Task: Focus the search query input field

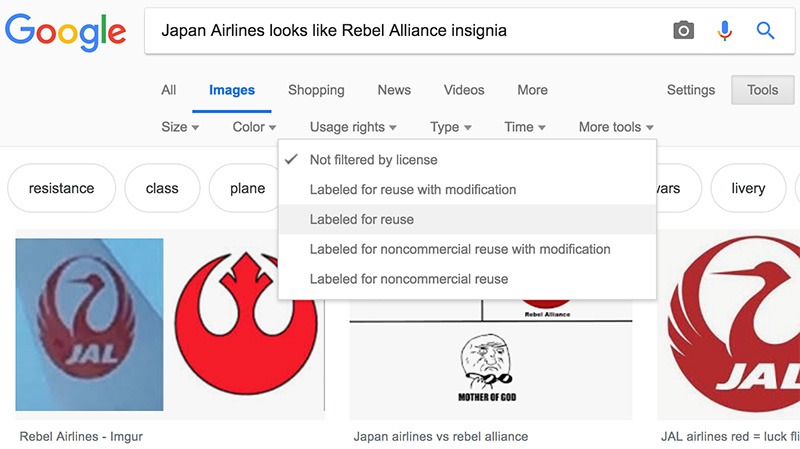Action: point(408,31)
